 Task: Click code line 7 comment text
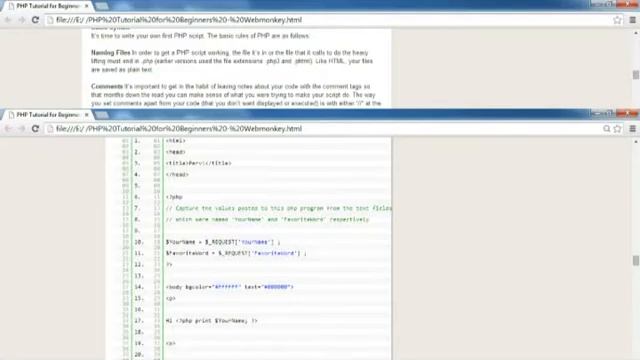278,208
